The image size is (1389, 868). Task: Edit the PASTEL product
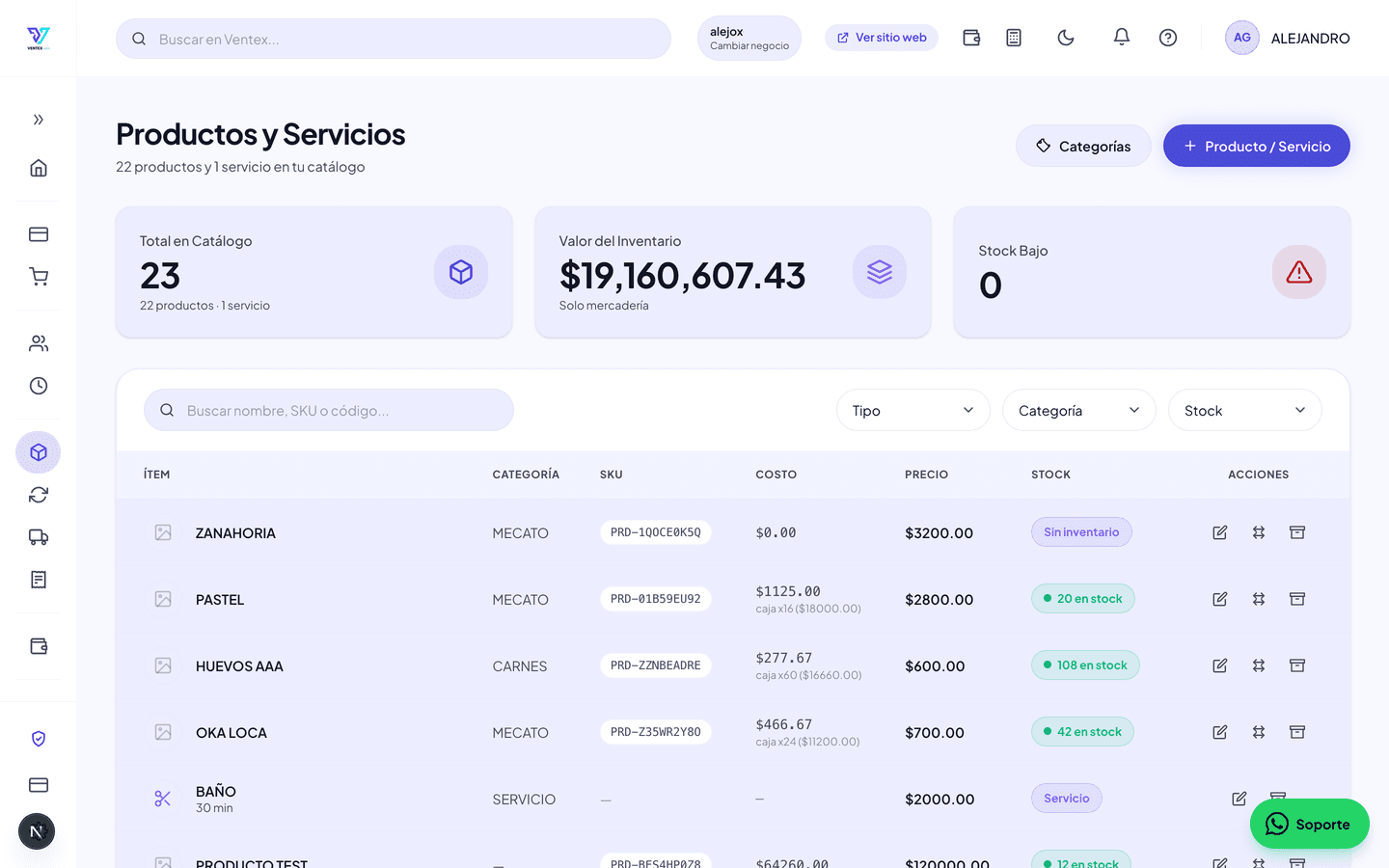1220,599
